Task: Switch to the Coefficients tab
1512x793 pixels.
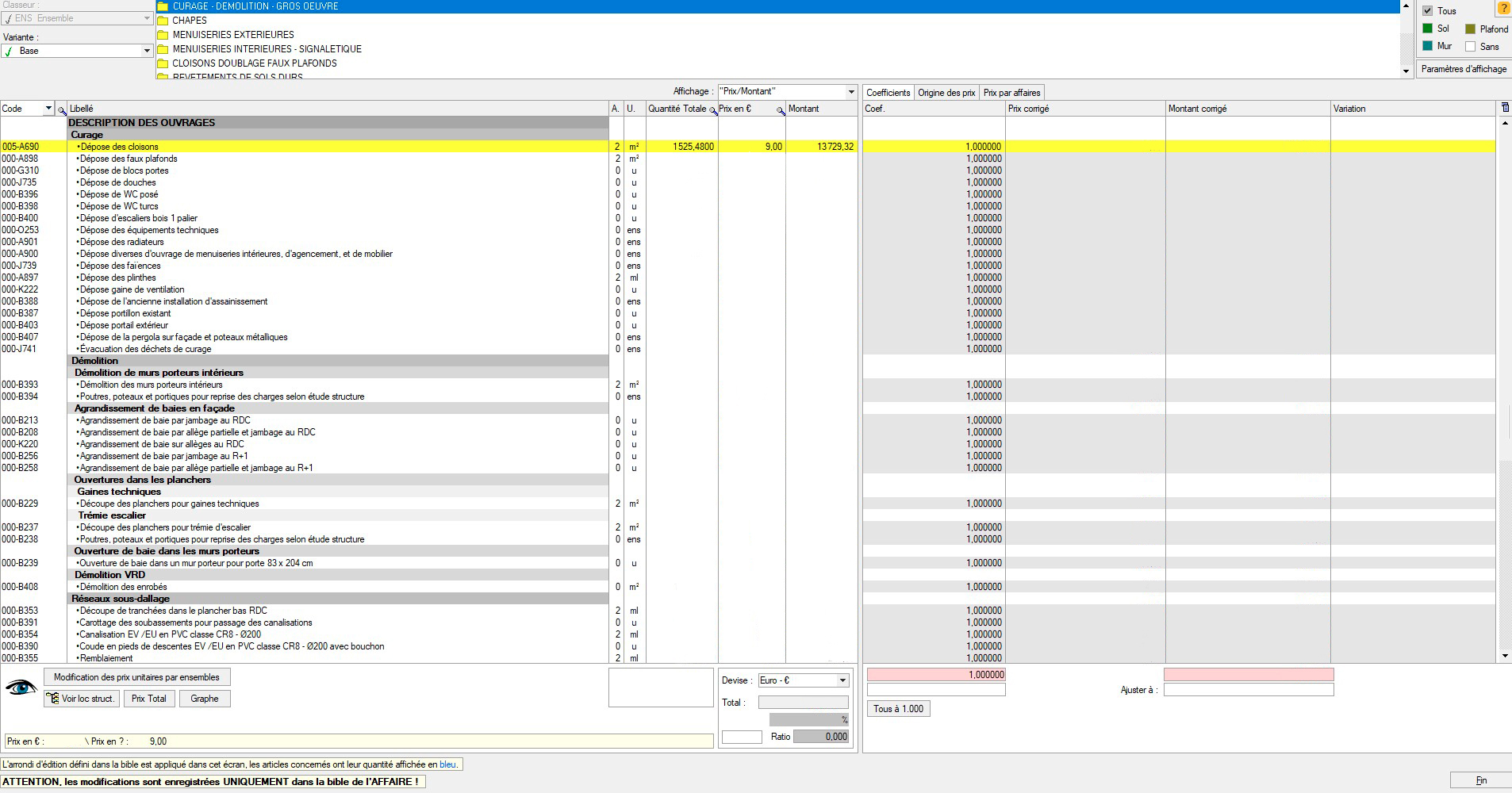Action: (888, 93)
